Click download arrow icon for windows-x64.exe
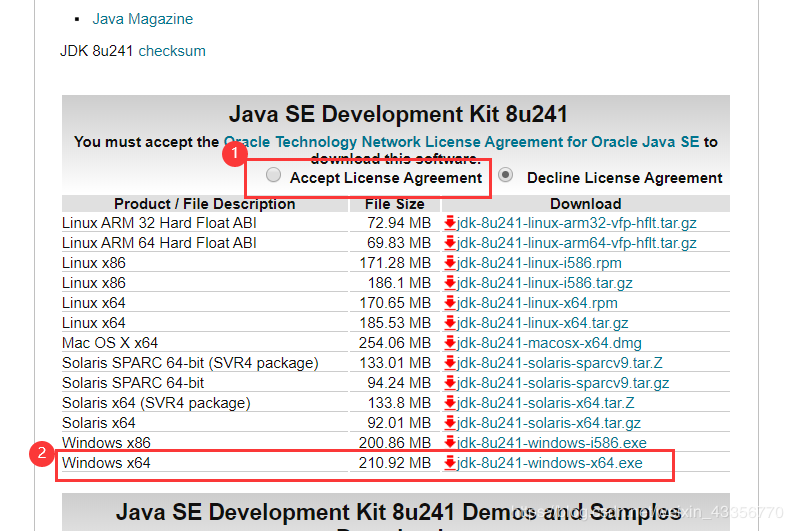Screen dimensions: 793x531 [x=450, y=463]
